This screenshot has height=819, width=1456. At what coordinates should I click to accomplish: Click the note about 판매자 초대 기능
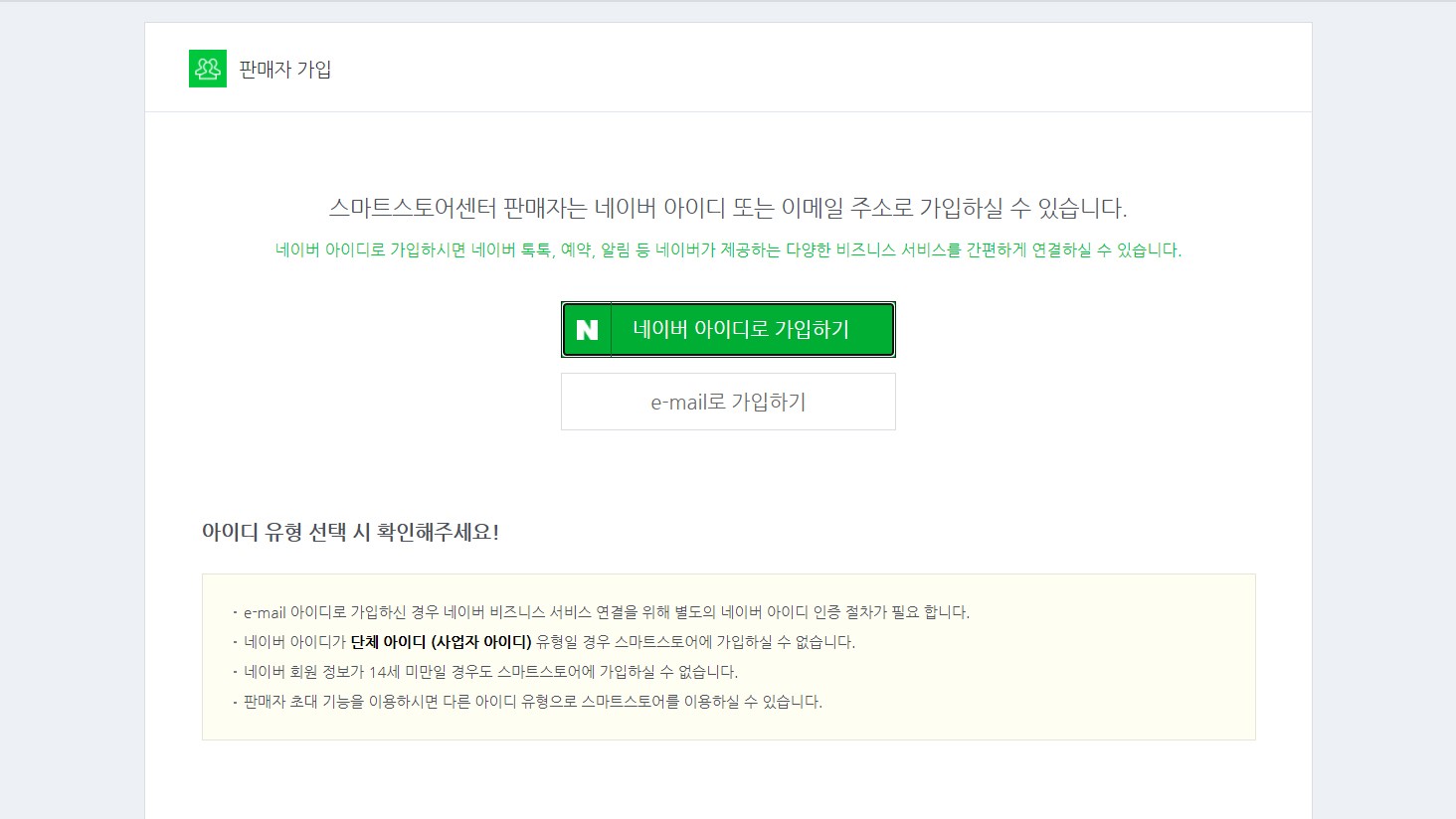point(533,702)
